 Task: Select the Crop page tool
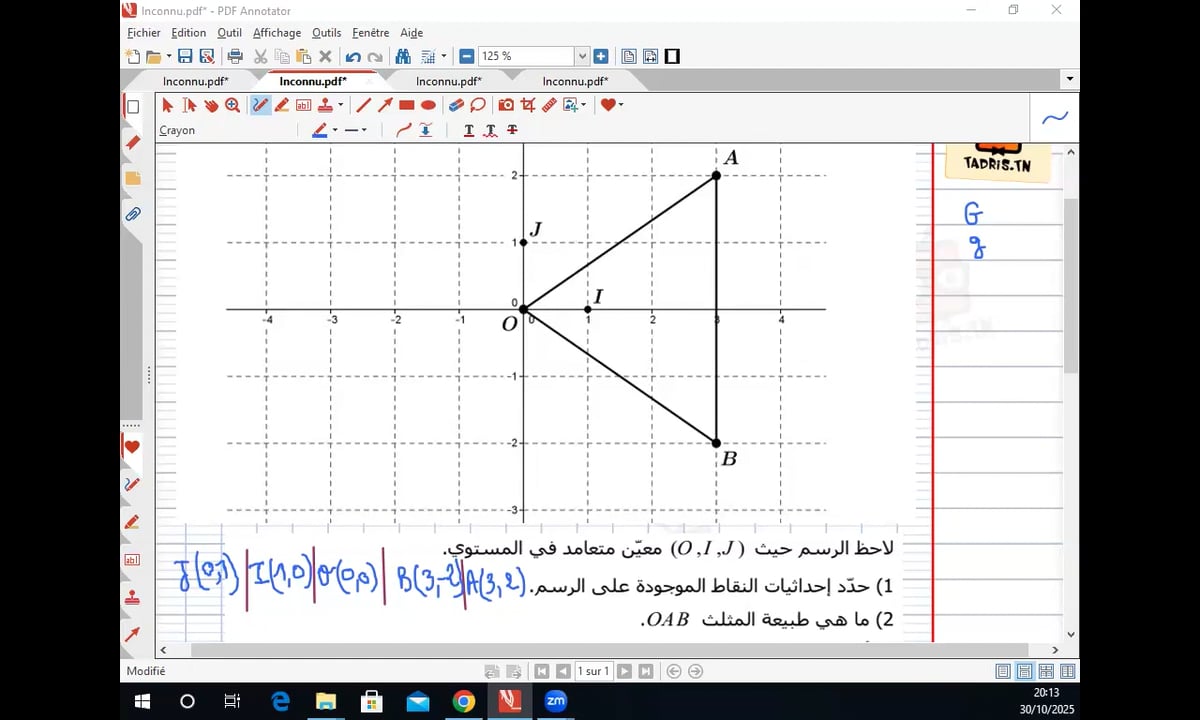[528, 105]
